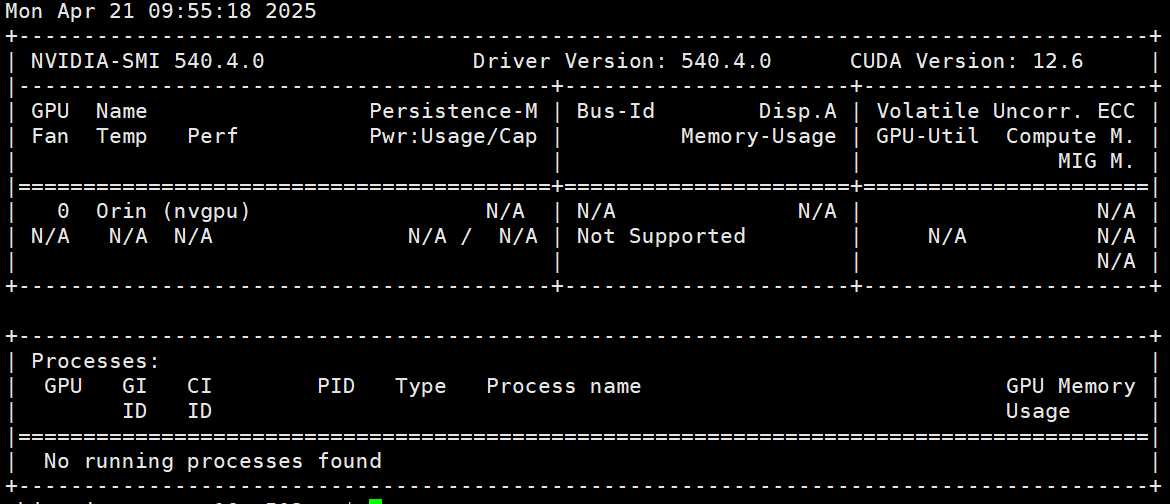
Task: Click the CUDA Version 12.6 text
Action: click(x=966, y=61)
